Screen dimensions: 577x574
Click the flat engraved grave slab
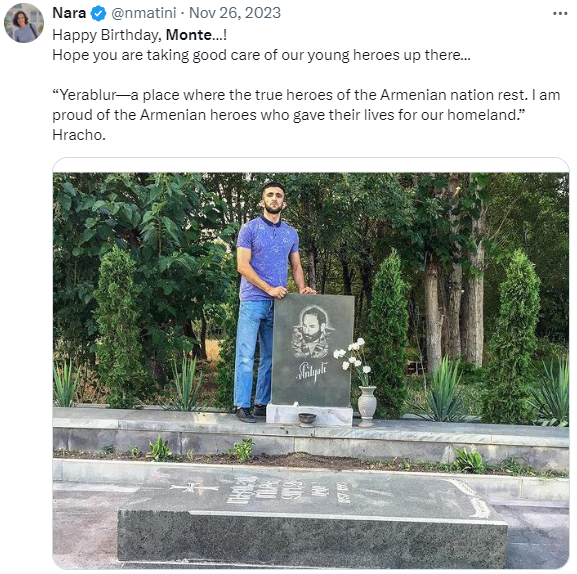click(312, 521)
